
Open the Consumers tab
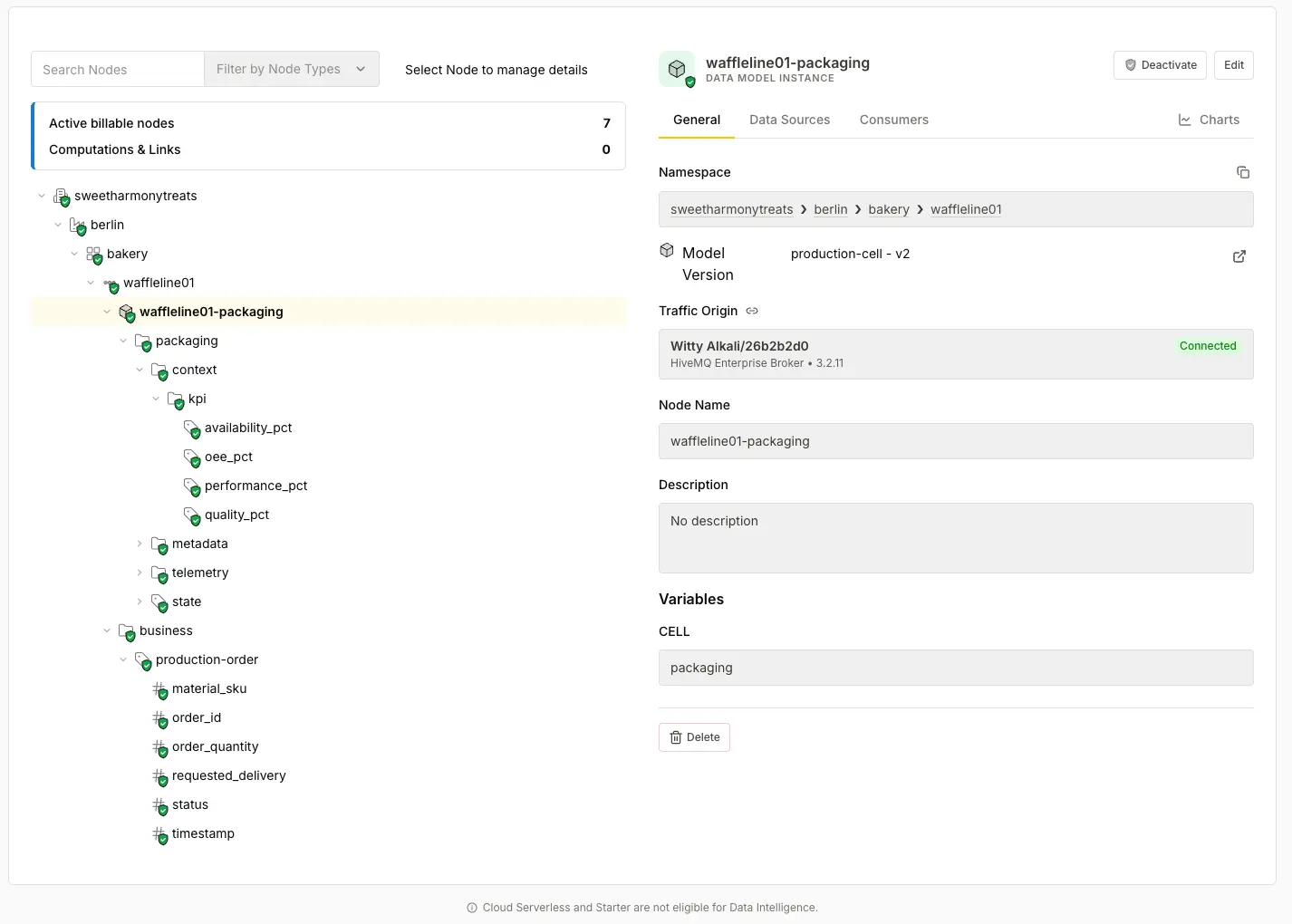click(893, 120)
